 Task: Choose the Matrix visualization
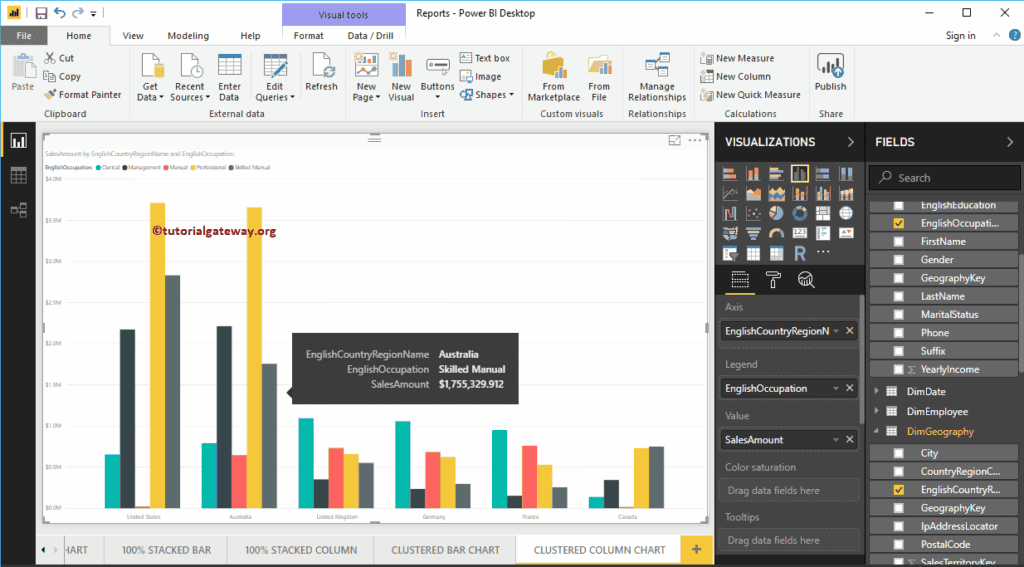pyautogui.click(x=776, y=253)
